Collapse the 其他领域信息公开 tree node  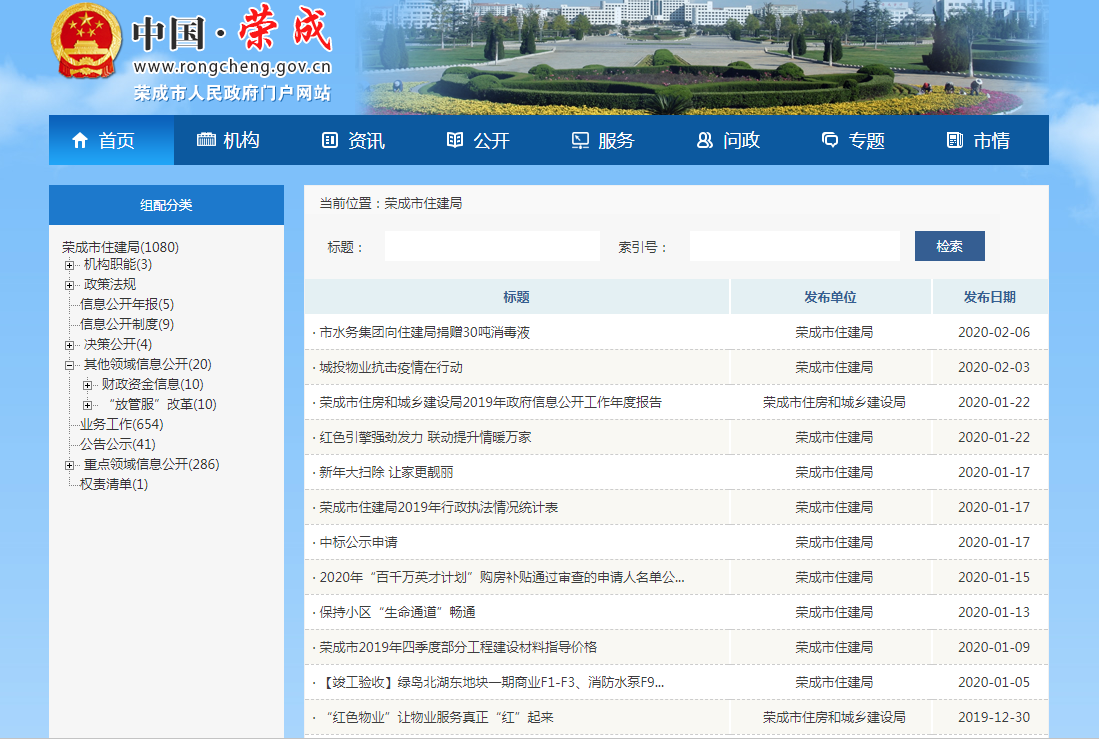pyautogui.click(x=69, y=365)
